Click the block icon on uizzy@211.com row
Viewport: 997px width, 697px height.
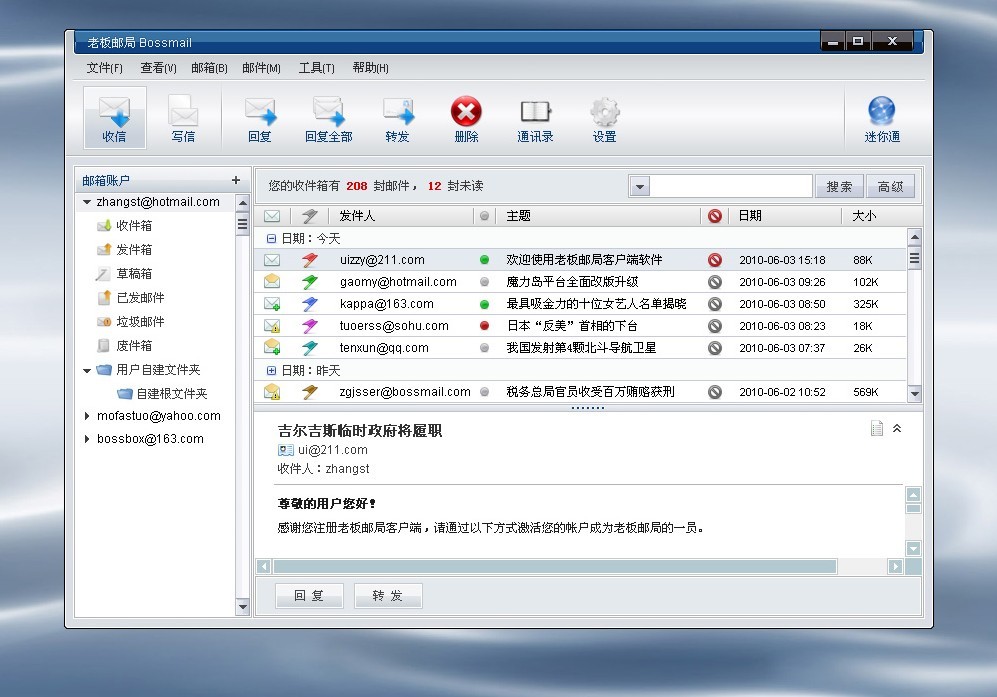[x=715, y=259]
